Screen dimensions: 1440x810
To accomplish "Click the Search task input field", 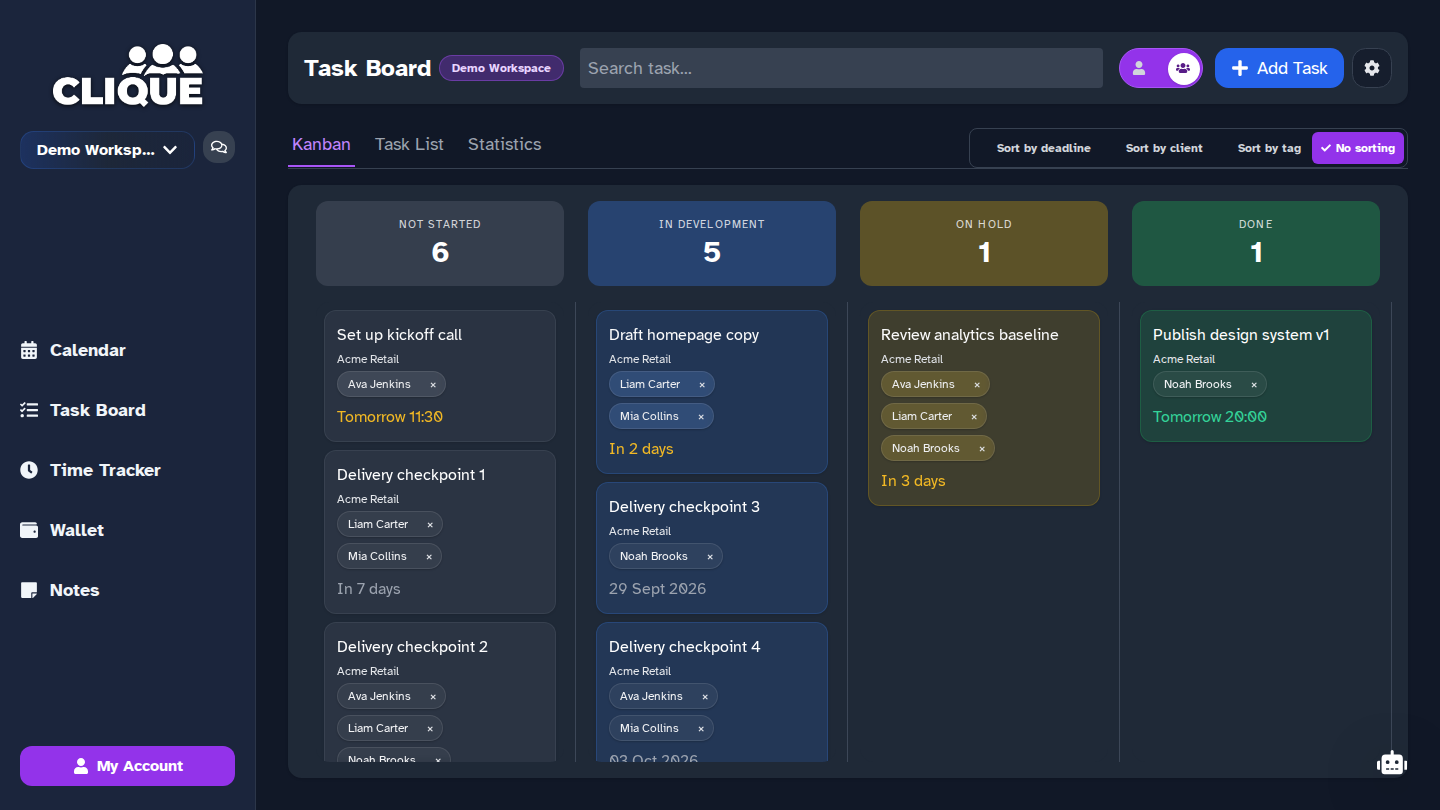I will tap(841, 68).
